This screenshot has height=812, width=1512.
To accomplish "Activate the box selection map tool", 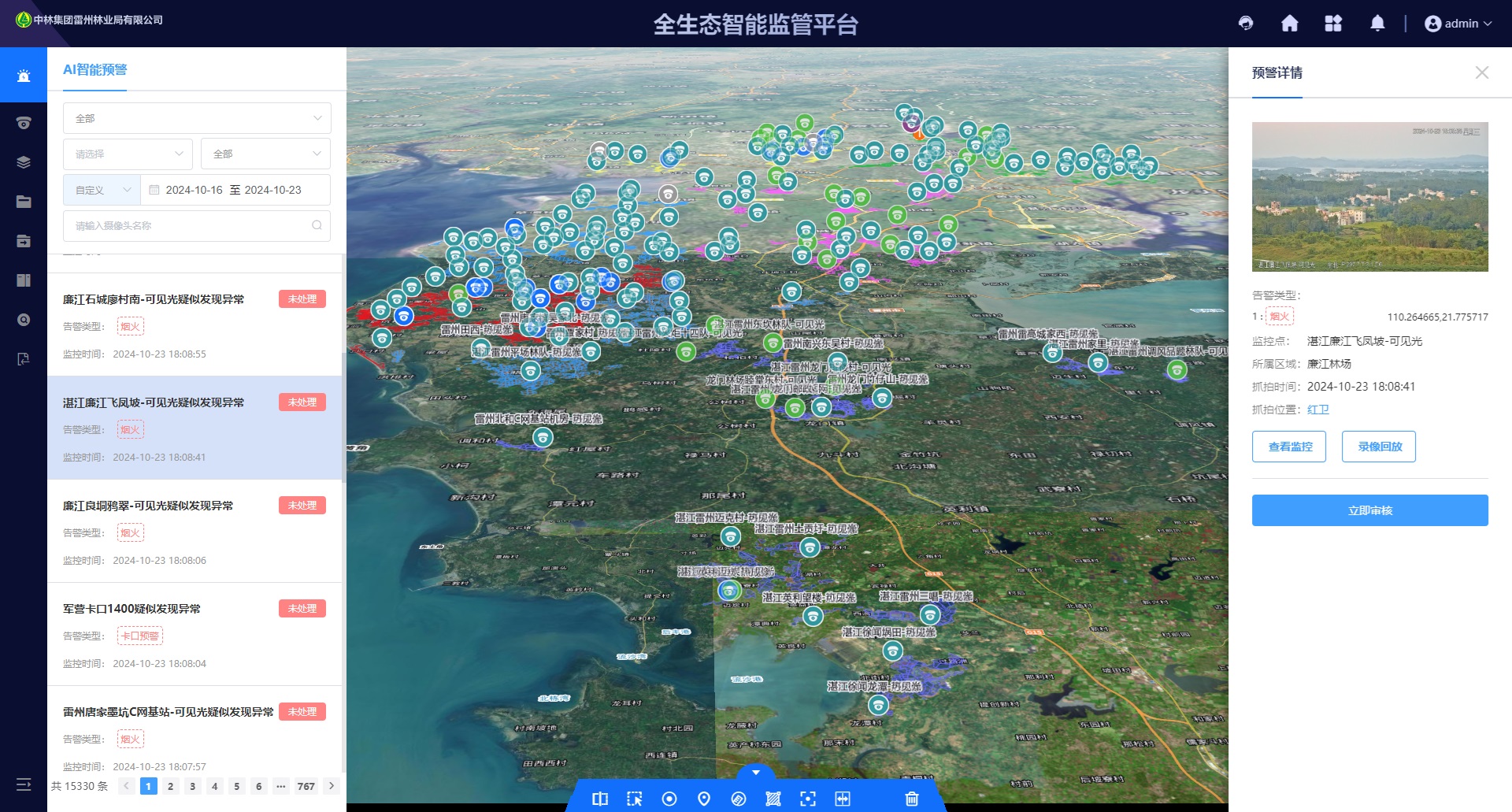I will tap(635, 799).
